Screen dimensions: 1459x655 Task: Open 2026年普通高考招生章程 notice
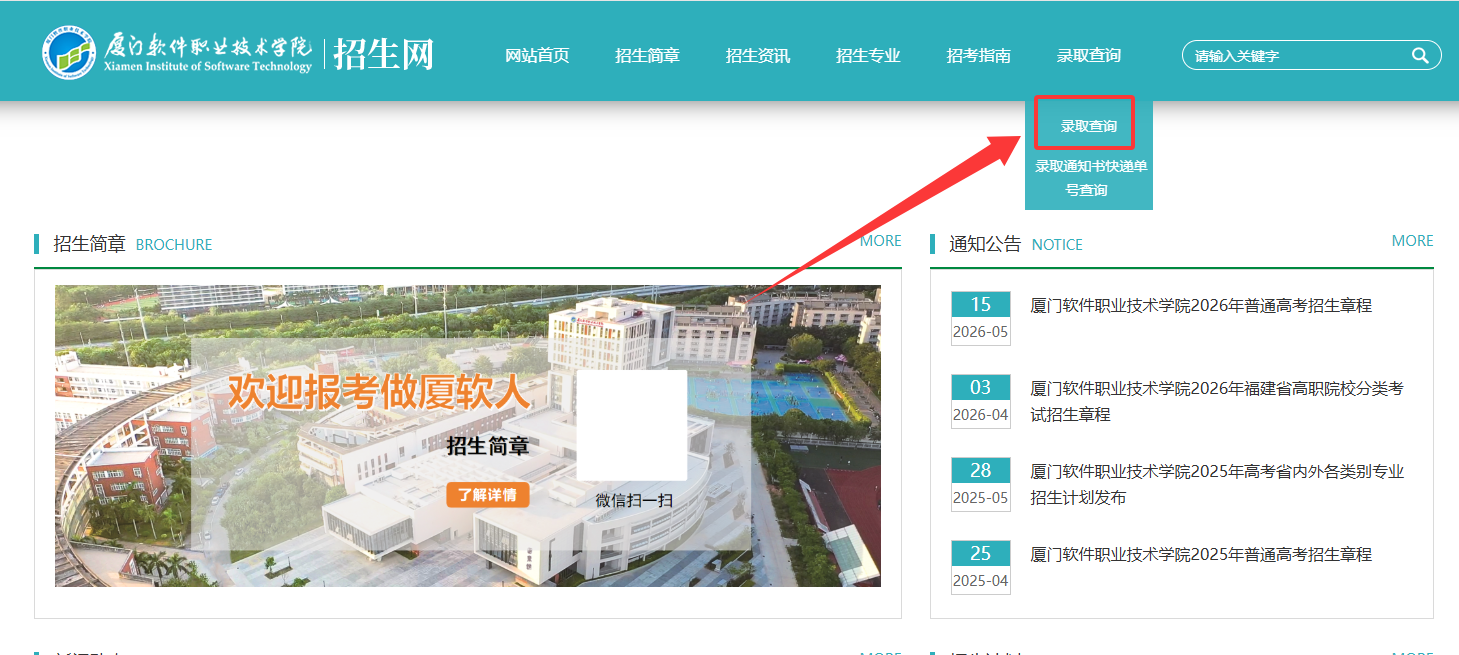point(1201,305)
